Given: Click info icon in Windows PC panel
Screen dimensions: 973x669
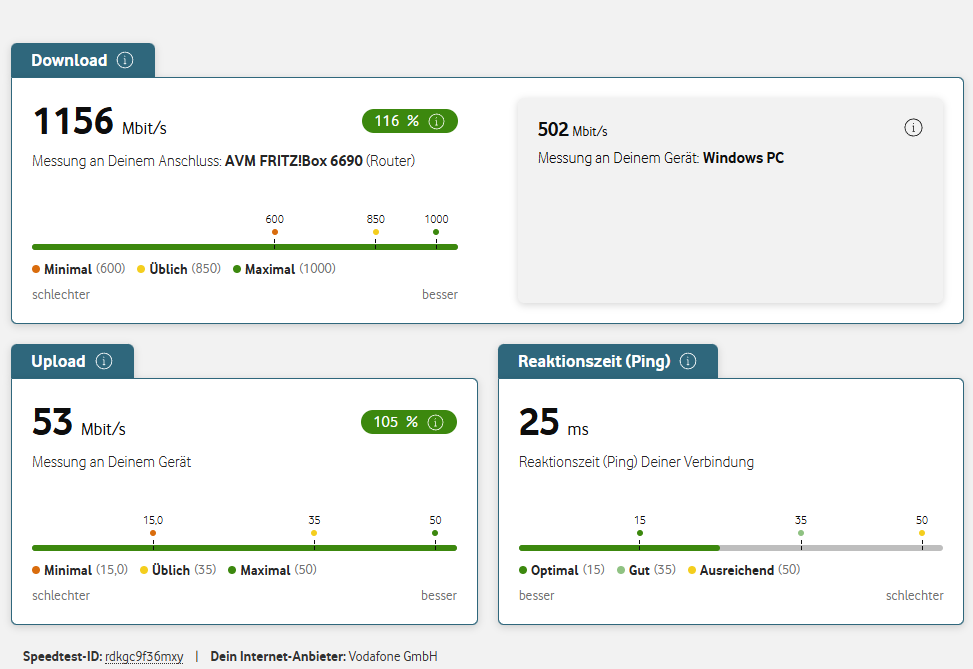Looking at the screenshot, I should (912, 128).
